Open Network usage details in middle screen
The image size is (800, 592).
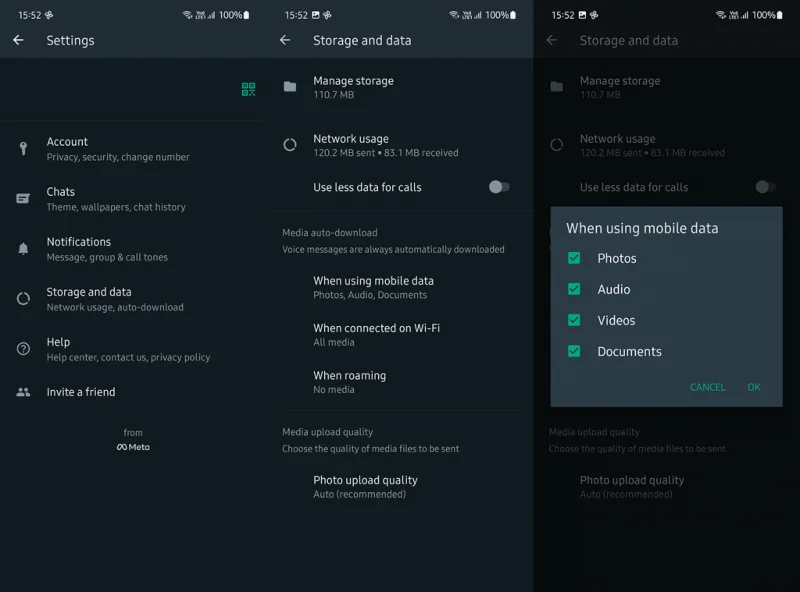point(400,145)
